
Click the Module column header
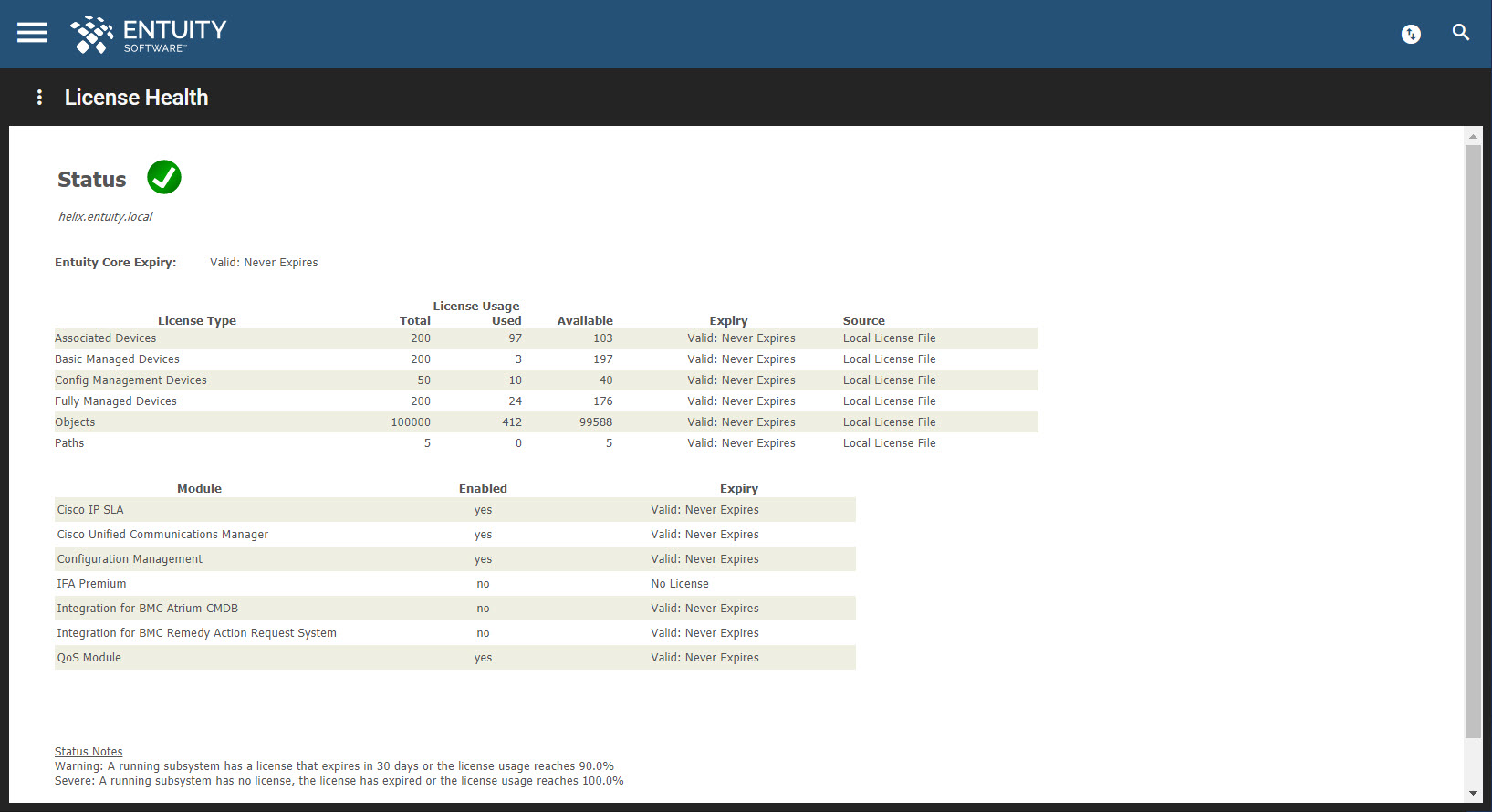click(x=199, y=489)
